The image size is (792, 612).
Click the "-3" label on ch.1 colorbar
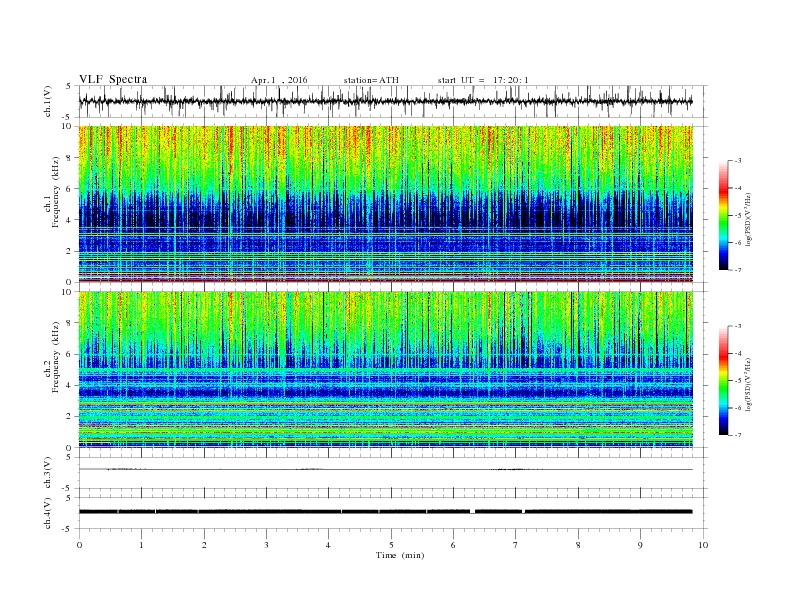pos(737,161)
